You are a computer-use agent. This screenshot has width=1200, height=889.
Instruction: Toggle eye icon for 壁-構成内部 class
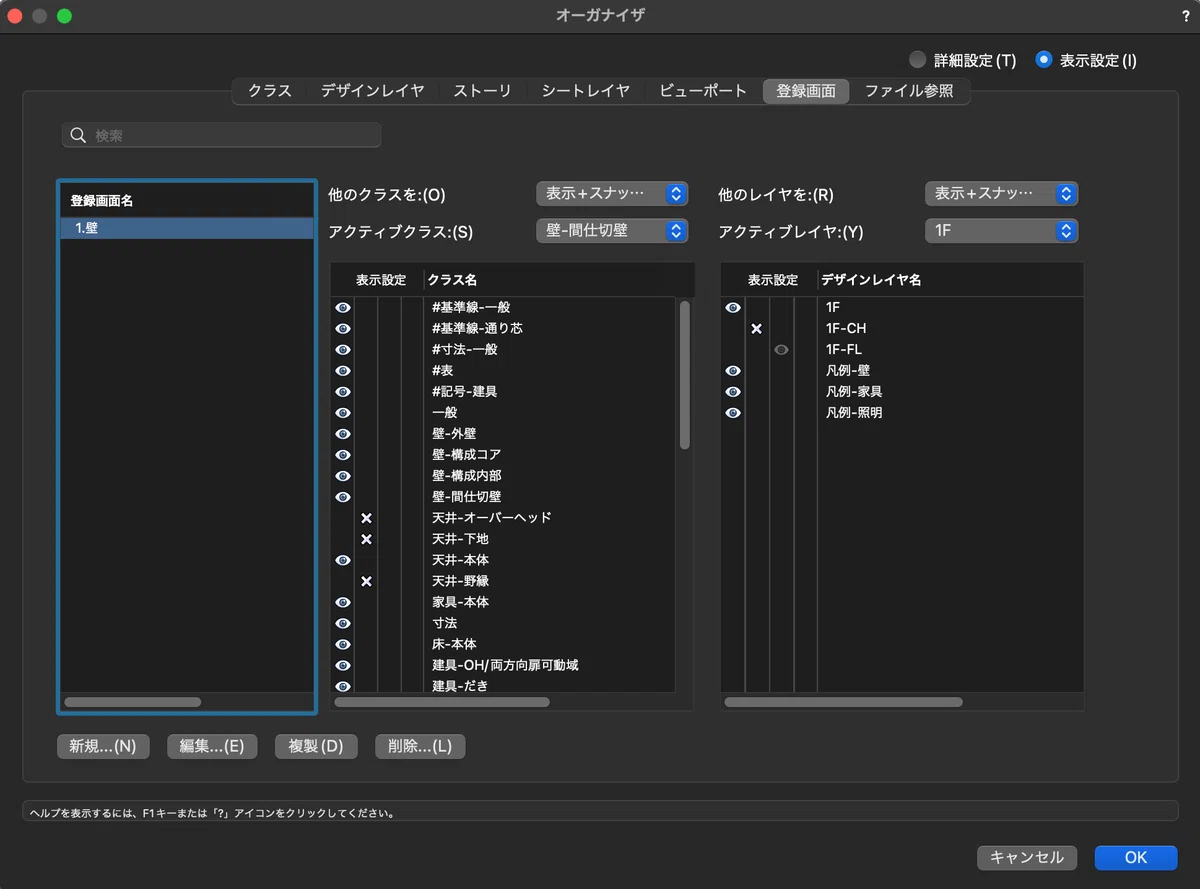[343, 475]
